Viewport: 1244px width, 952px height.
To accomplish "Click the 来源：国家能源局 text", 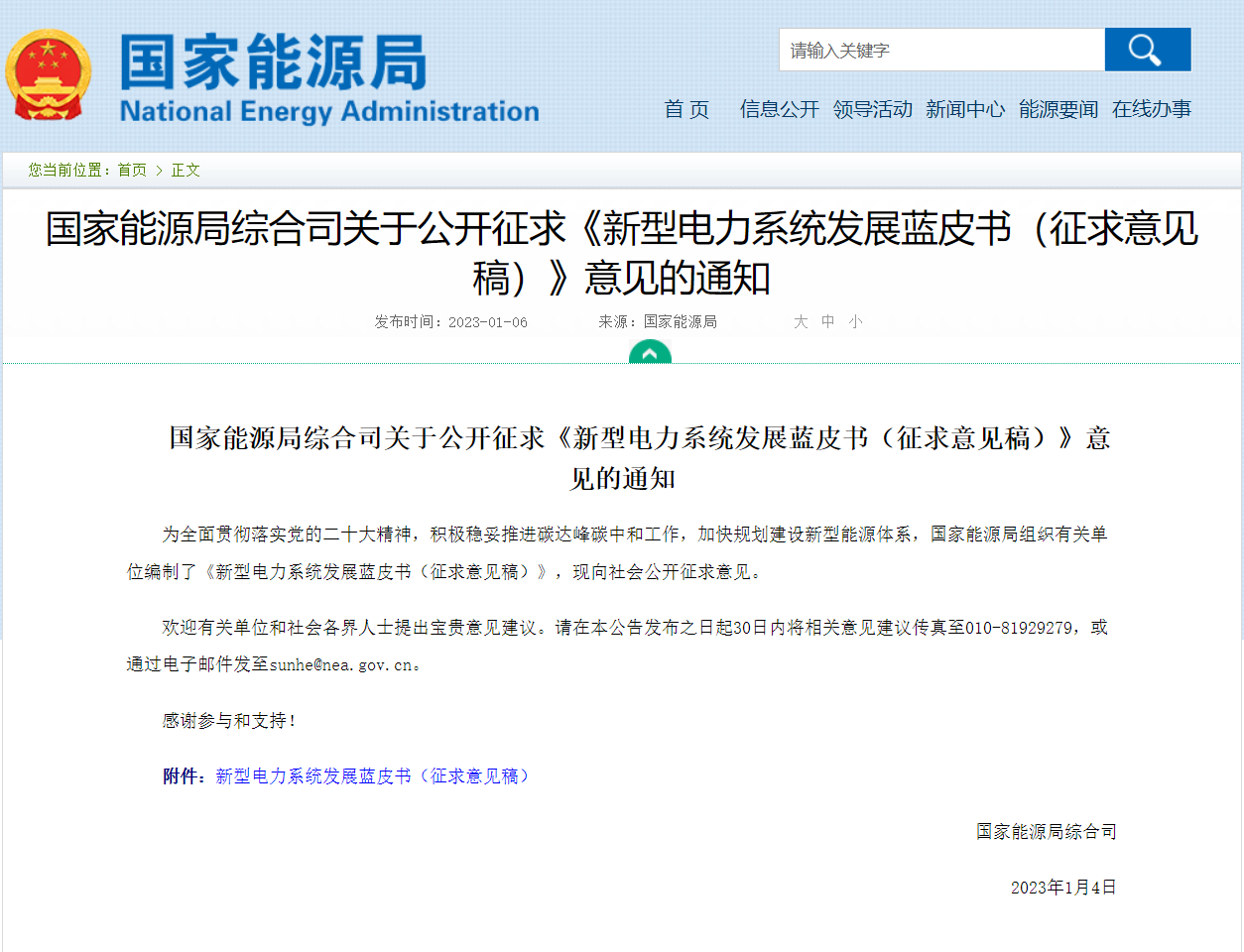I will pyautogui.click(x=658, y=322).
